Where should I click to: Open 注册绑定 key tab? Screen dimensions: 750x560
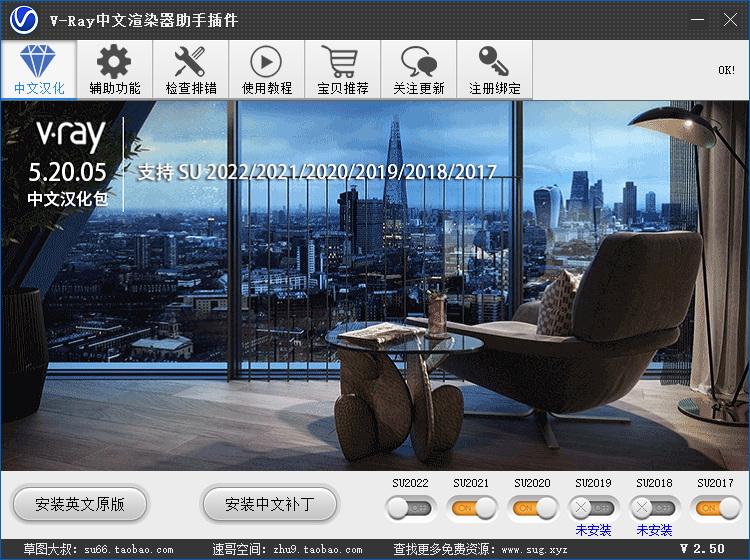click(495, 70)
